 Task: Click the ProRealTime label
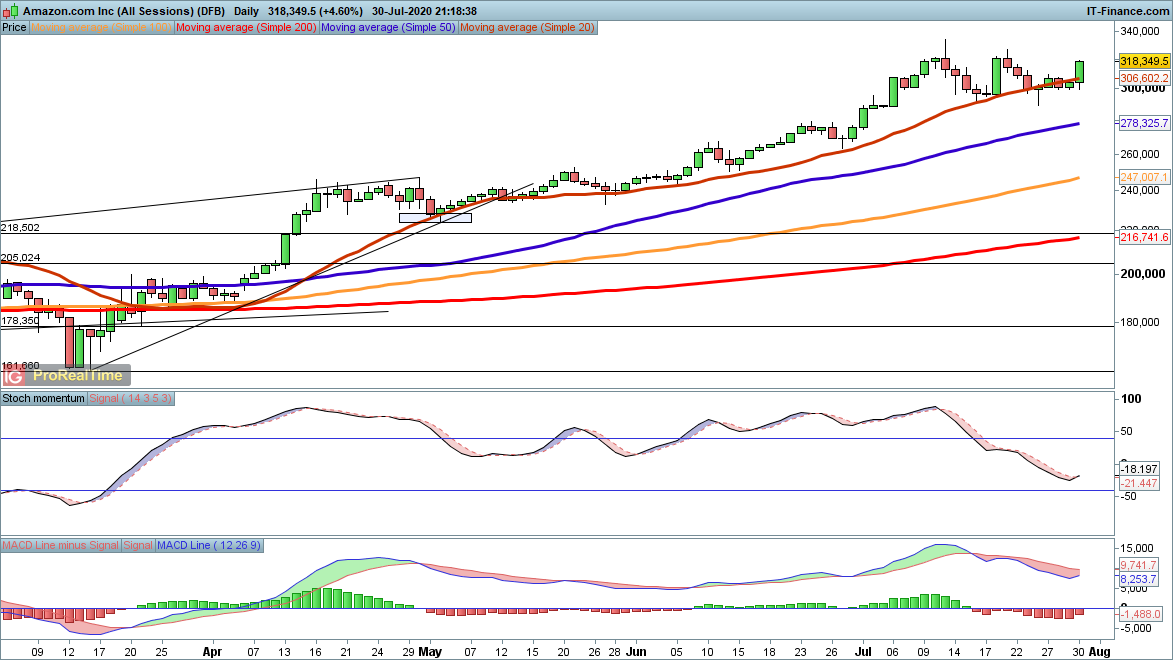click(x=77, y=376)
